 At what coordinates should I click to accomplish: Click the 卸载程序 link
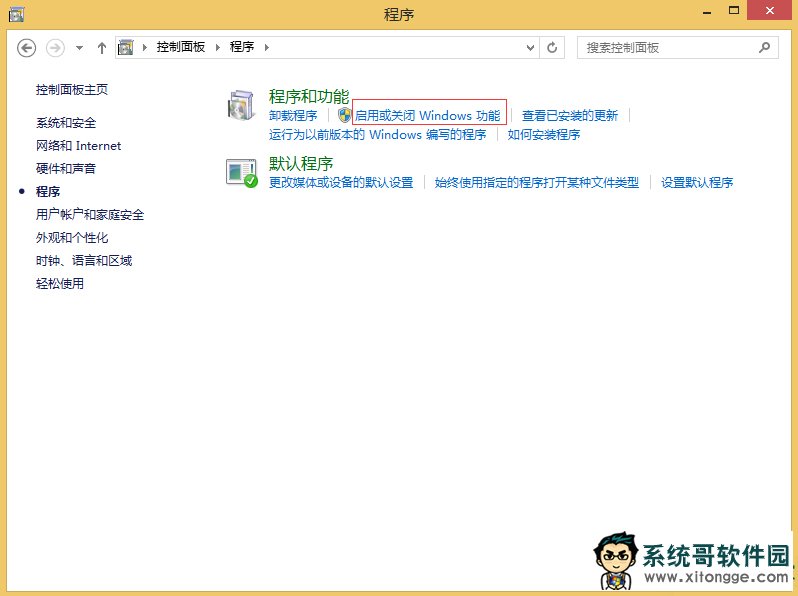click(x=293, y=116)
